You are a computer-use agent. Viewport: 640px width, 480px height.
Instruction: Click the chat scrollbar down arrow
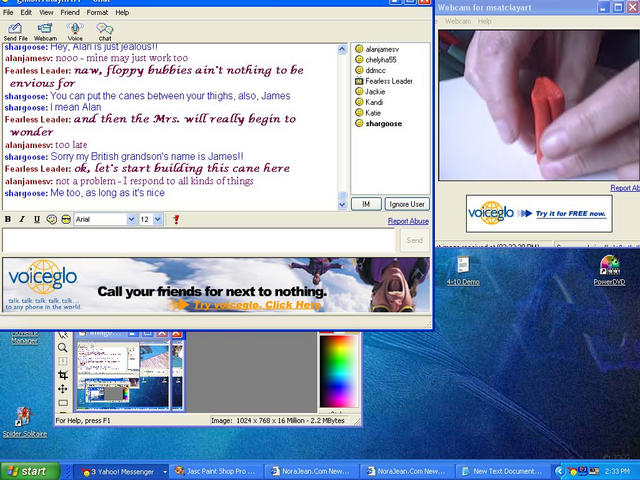[x=342, y=205]
